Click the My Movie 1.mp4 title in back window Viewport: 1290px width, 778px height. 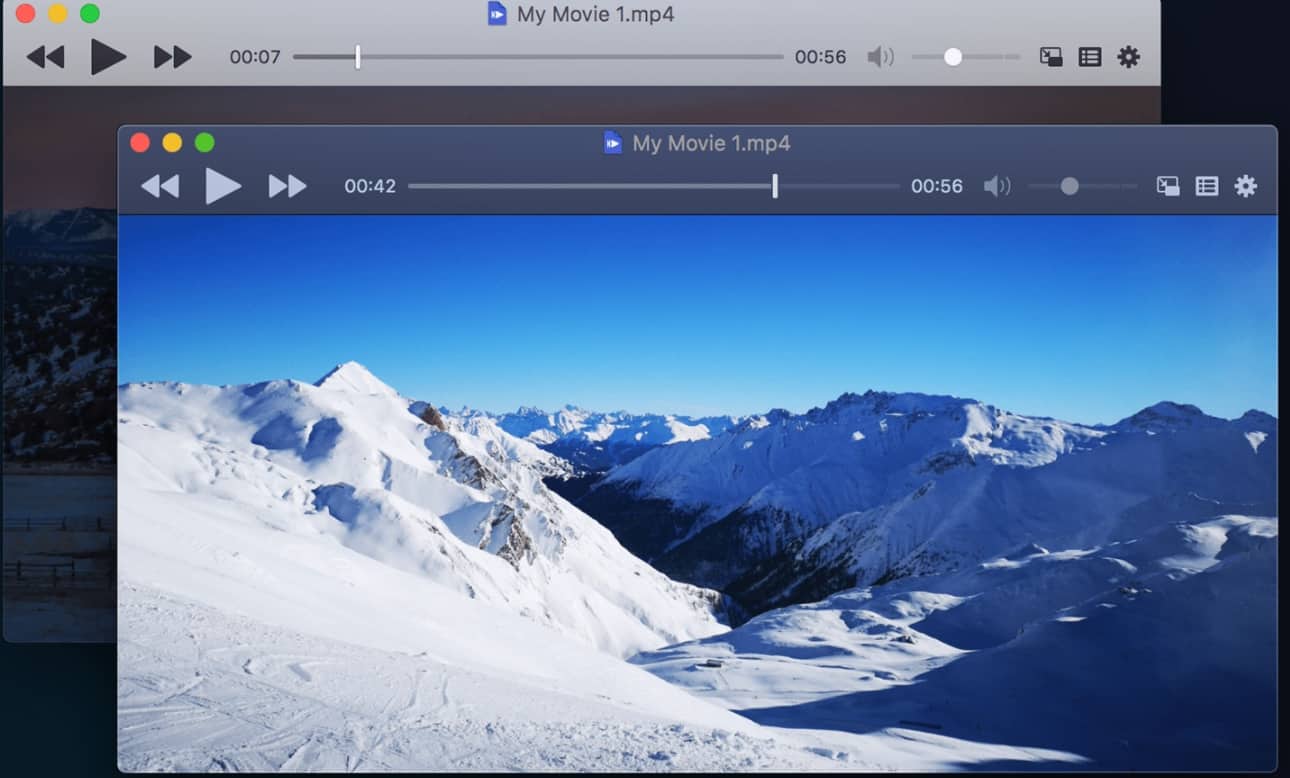point(596,15)
